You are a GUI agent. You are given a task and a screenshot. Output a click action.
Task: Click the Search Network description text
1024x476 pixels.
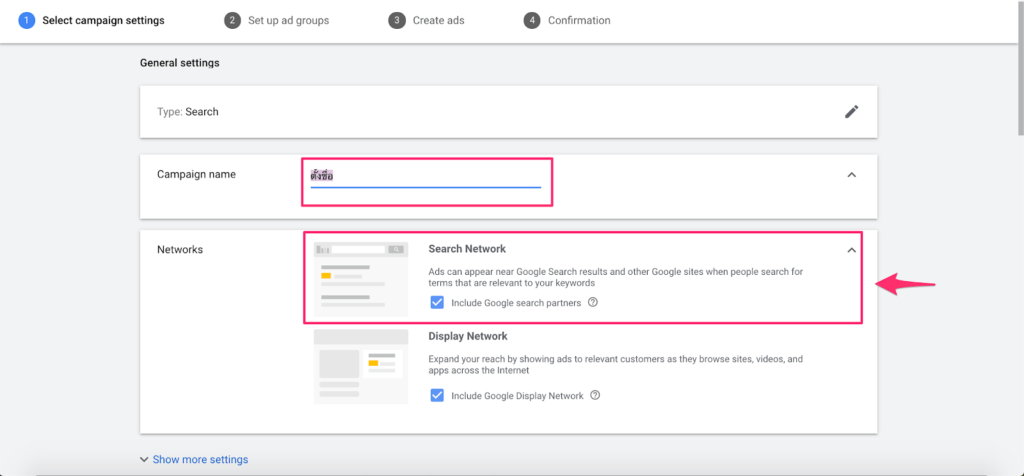pyautogui.click(x=616, y=277)
